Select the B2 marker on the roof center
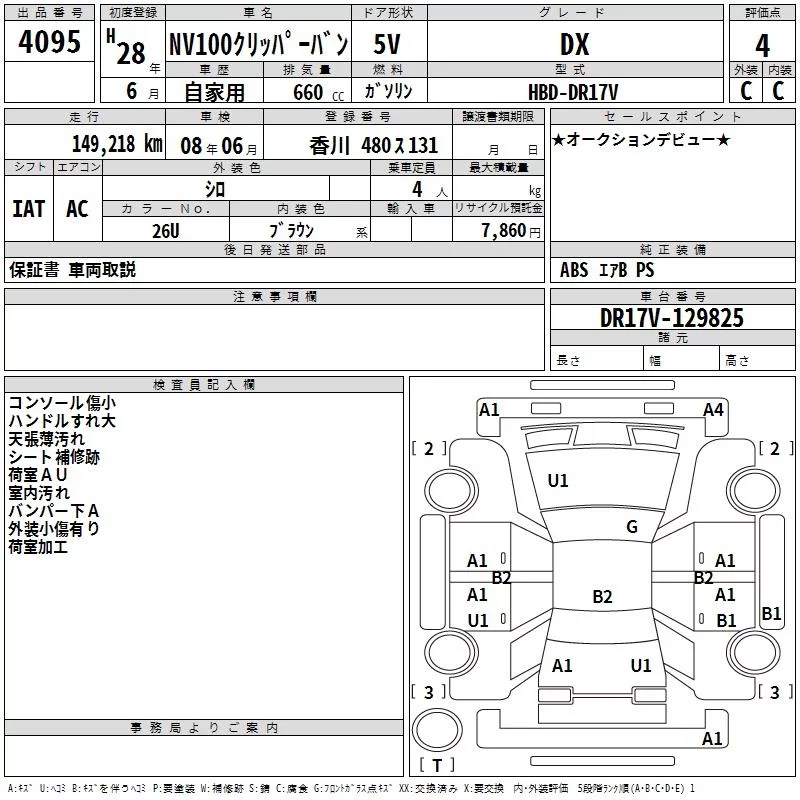 tap(602, 597)
